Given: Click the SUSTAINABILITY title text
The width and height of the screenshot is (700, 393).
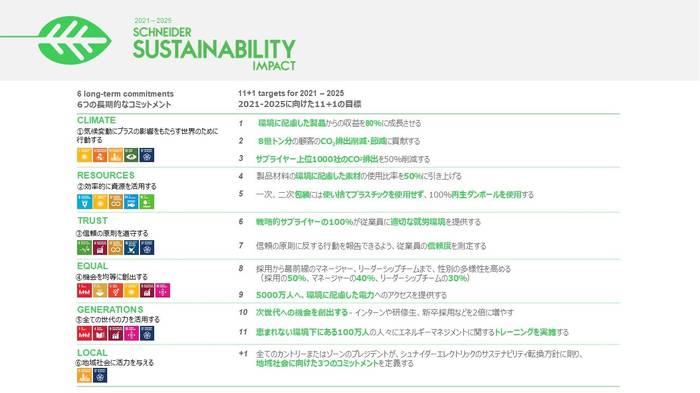Looking at the screenshot, I should 214,49.
